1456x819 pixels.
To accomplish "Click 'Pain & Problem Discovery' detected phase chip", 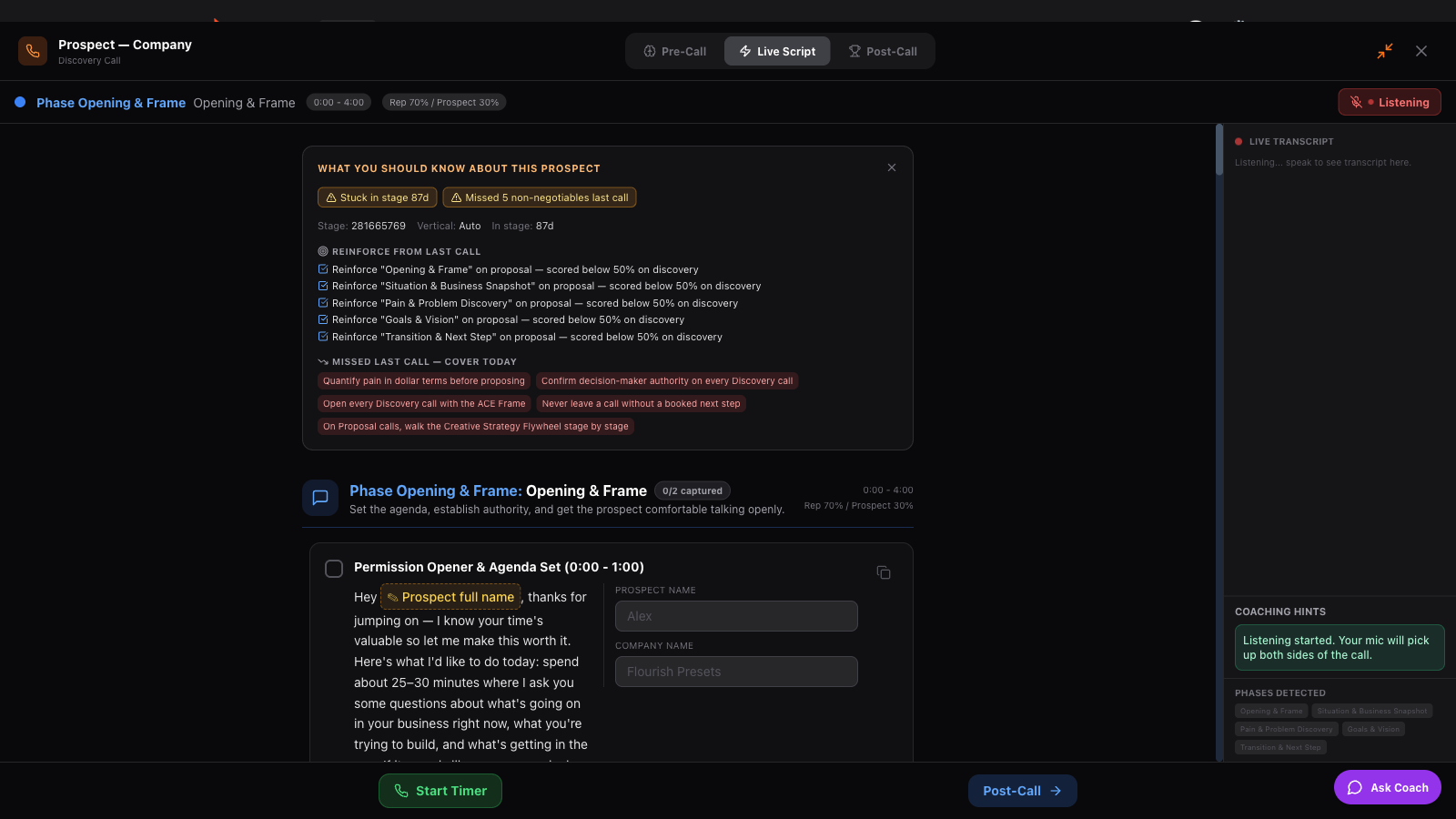I will [x=1287, y=729].
